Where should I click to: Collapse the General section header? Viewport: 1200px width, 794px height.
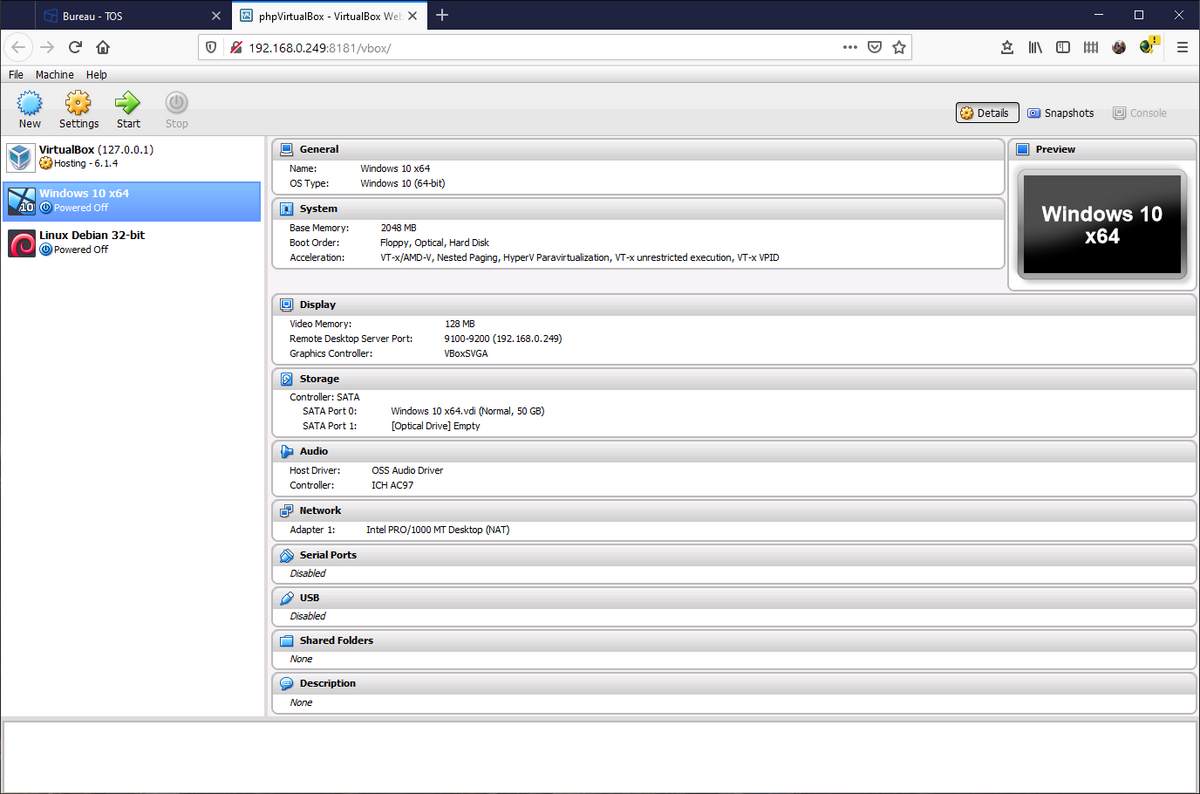(x=637, y=149)
